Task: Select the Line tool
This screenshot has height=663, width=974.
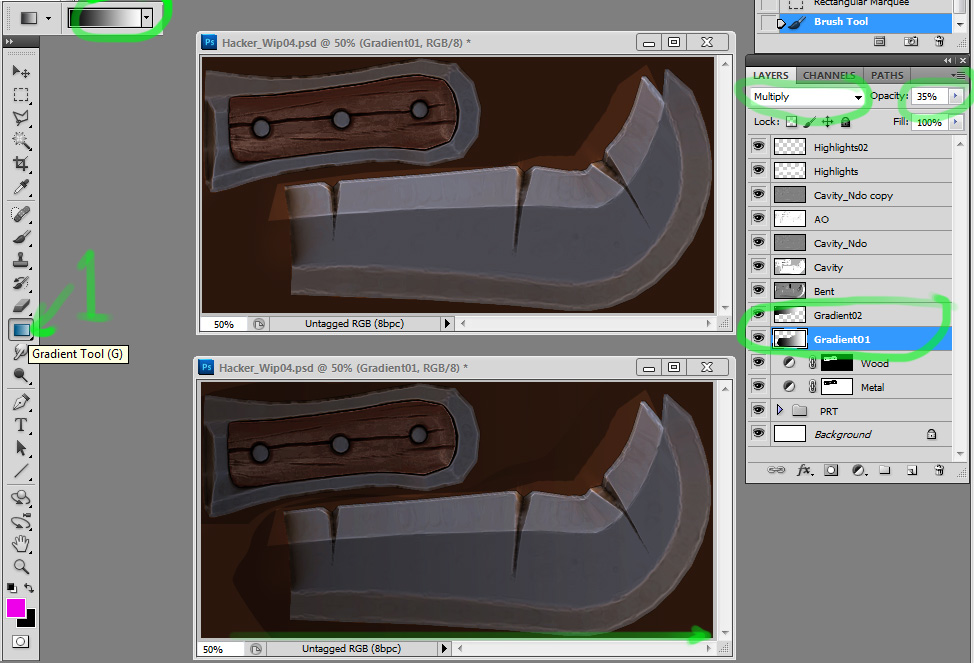Action: [21, 471]
